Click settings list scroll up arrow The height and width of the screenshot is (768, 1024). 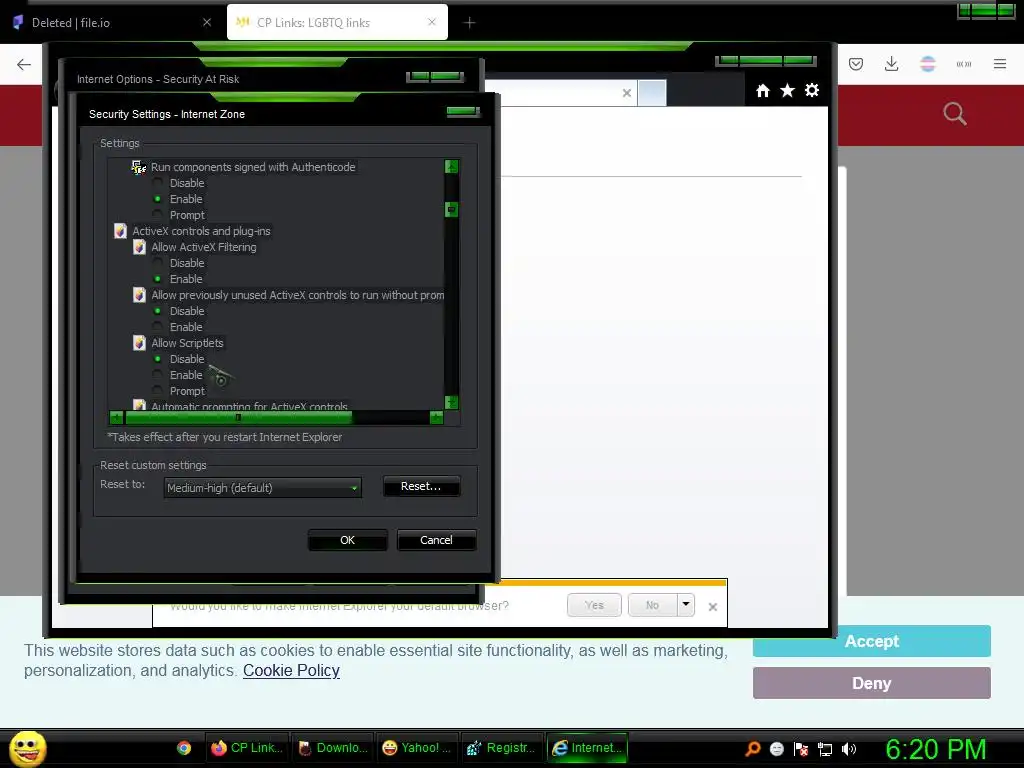pos(451,167)
